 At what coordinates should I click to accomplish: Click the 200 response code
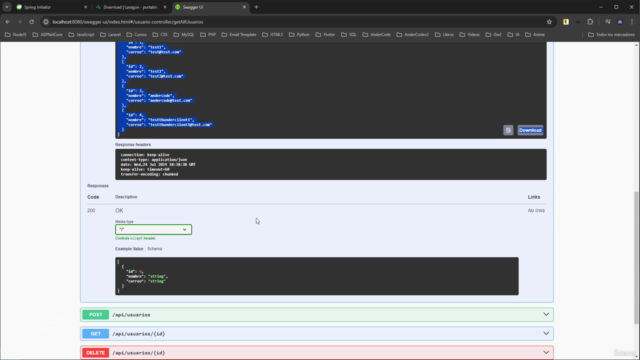tap(91, 211)
